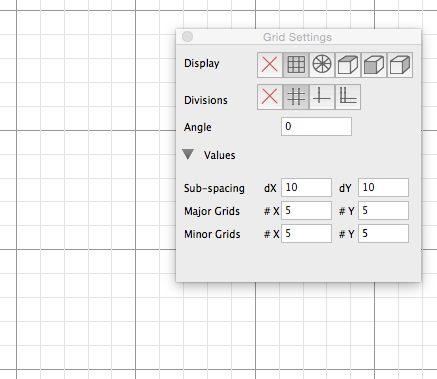Click the Major Grids label
Viewport: 437px width, 379px height.
(x=212, y=211)
